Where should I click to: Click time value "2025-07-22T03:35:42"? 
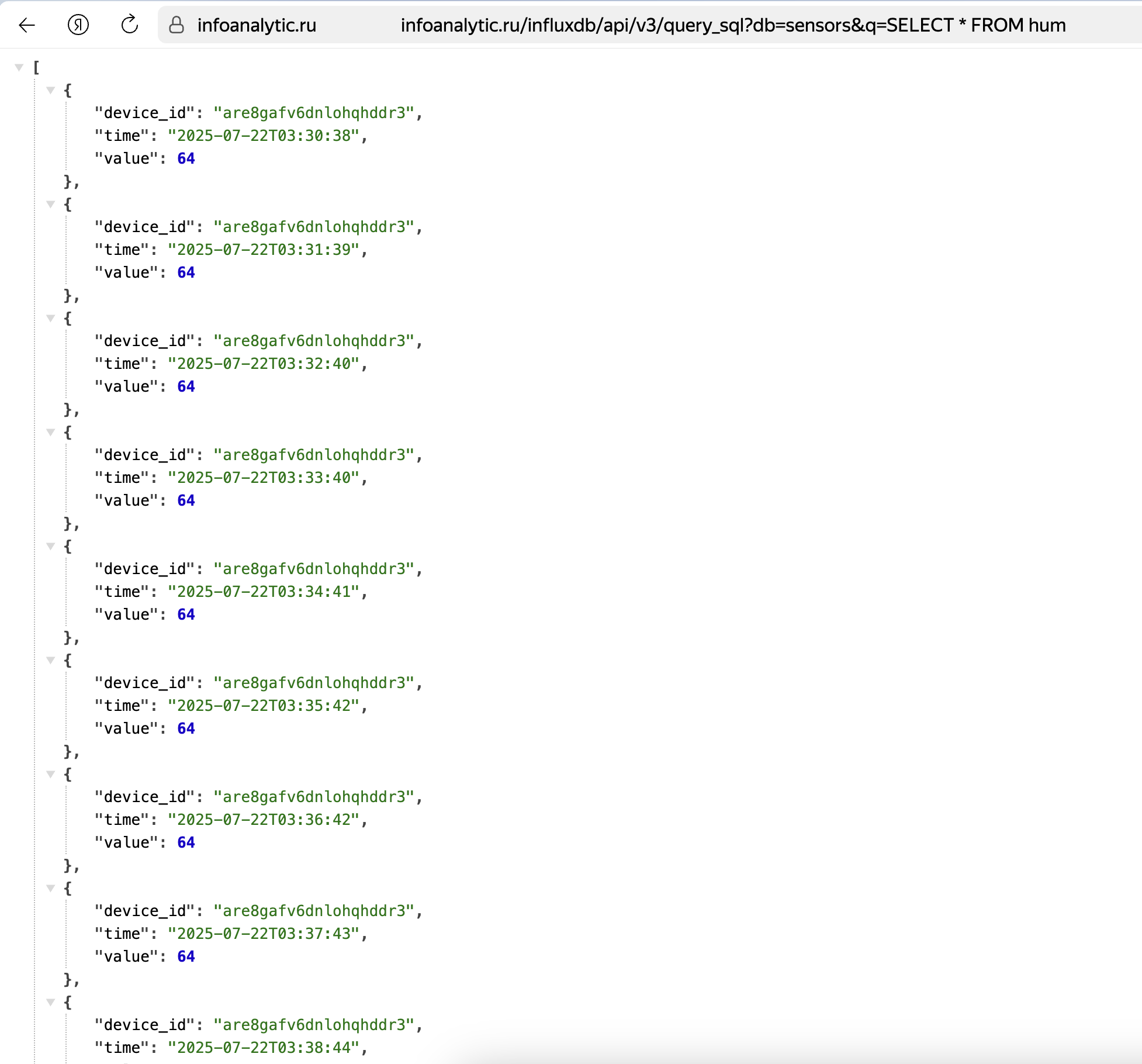coord(263,706)
